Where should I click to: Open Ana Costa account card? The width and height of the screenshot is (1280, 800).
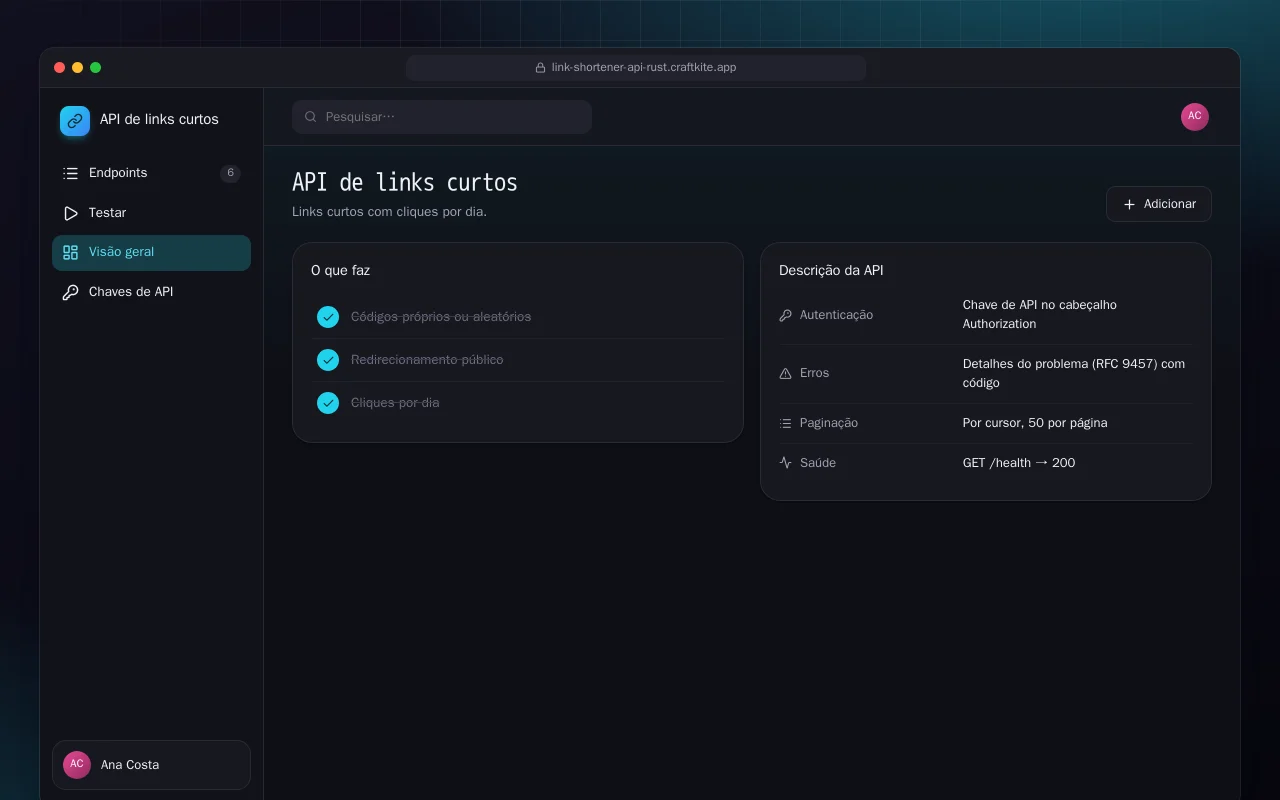[151, 765]
